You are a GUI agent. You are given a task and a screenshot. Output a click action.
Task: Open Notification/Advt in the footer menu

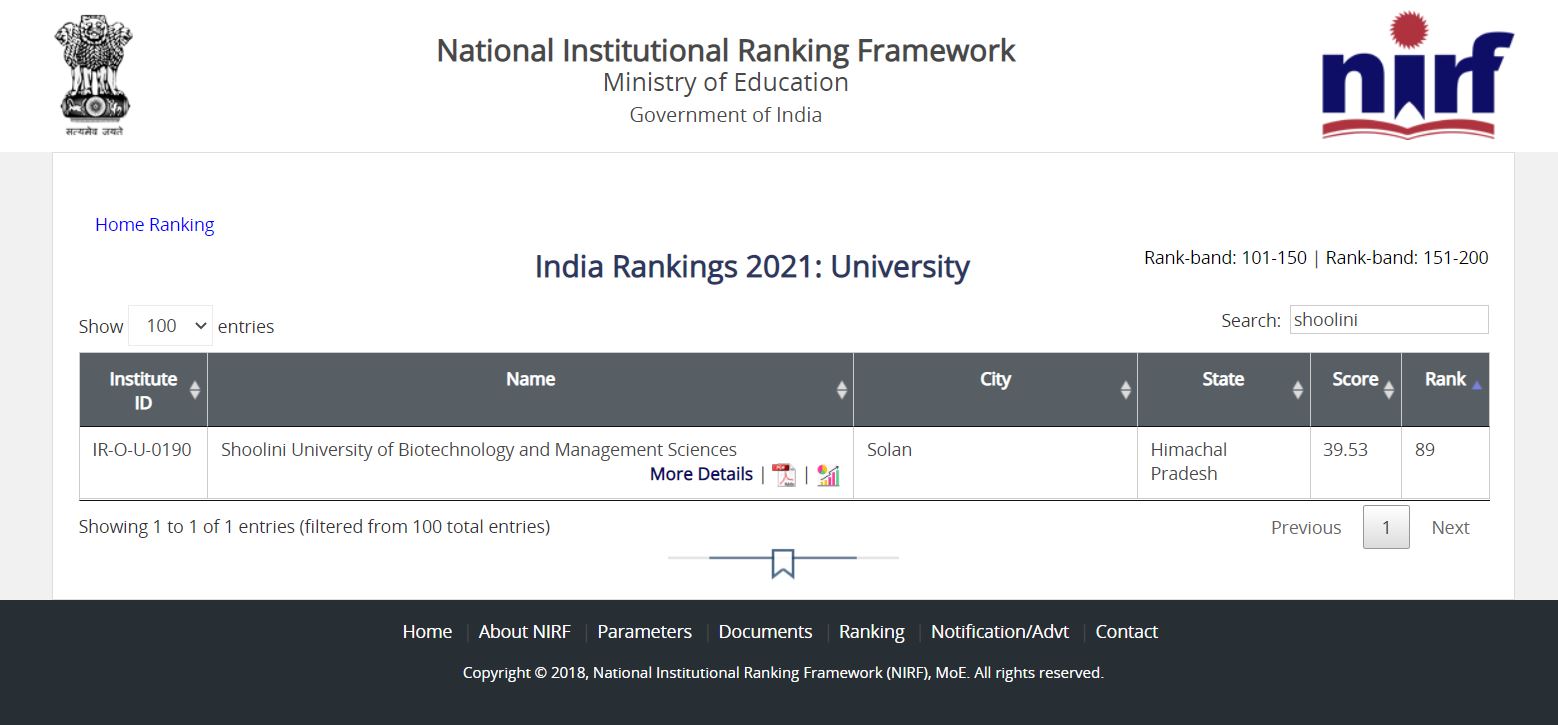pos(1000,632)
